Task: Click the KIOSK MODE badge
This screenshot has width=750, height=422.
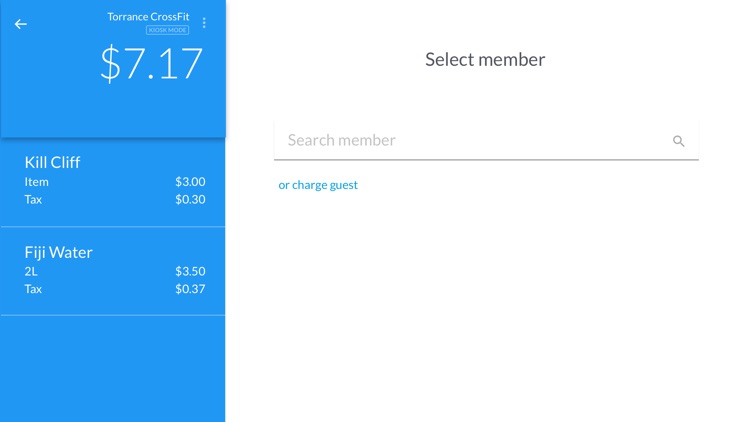Action: pyautogui.click(x=167, y=30)
